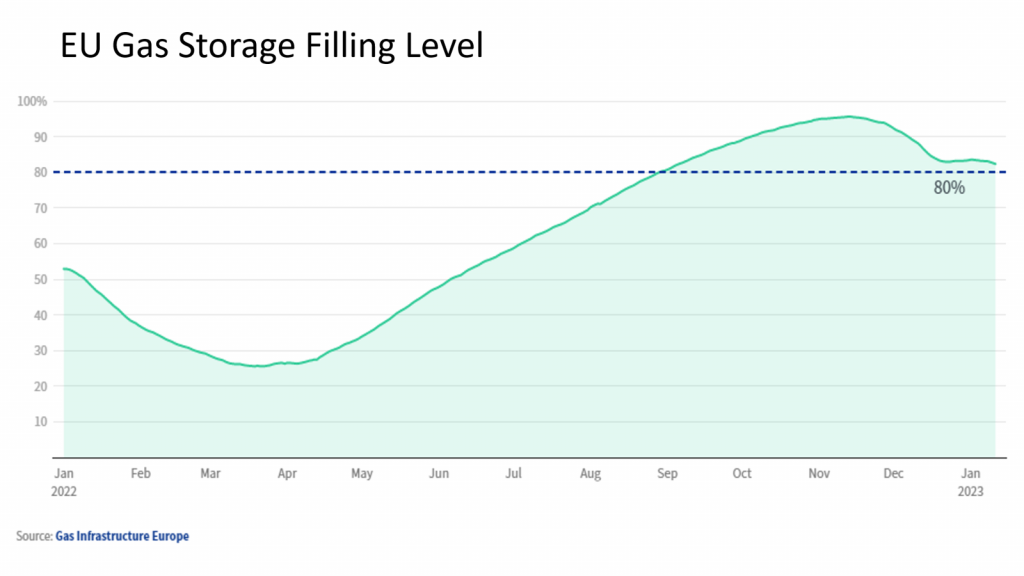Select the Jan 2022 x-axis label
The image size is (1024, 576).
click(x=64, y=482)
